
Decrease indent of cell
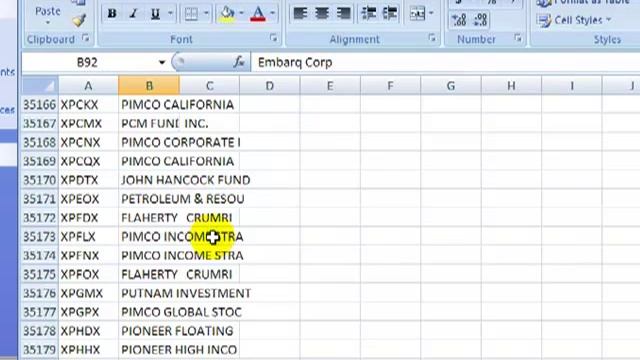(x=369, y=14)
